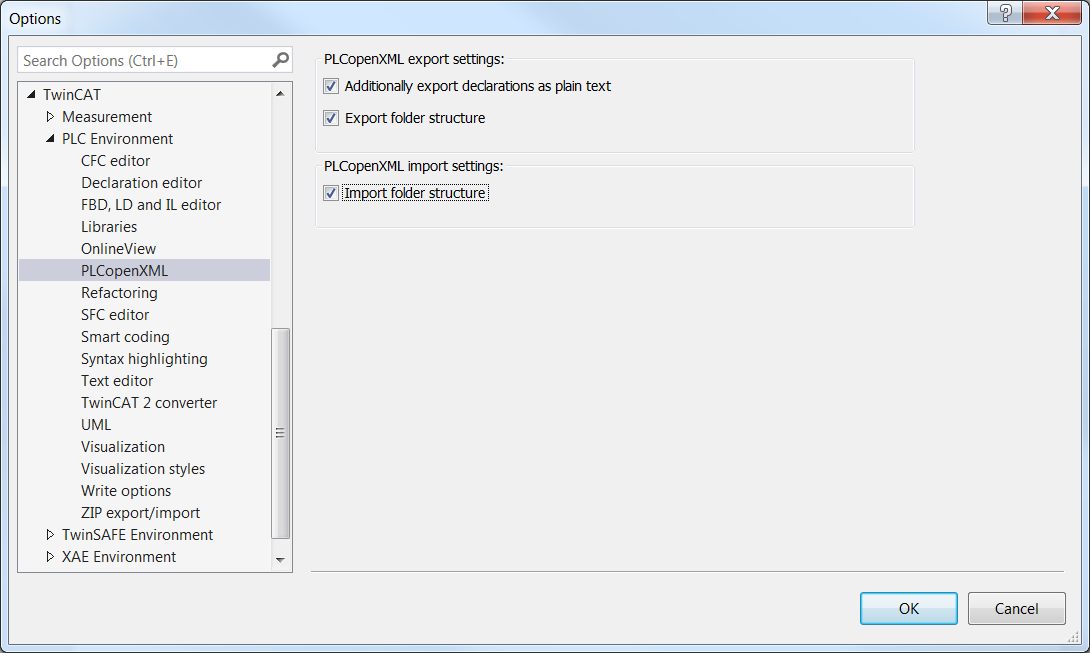Viewport: 1090px width, 653px height.
Task: Select CFC editor in the tree
Action: [x=115, y=161]
